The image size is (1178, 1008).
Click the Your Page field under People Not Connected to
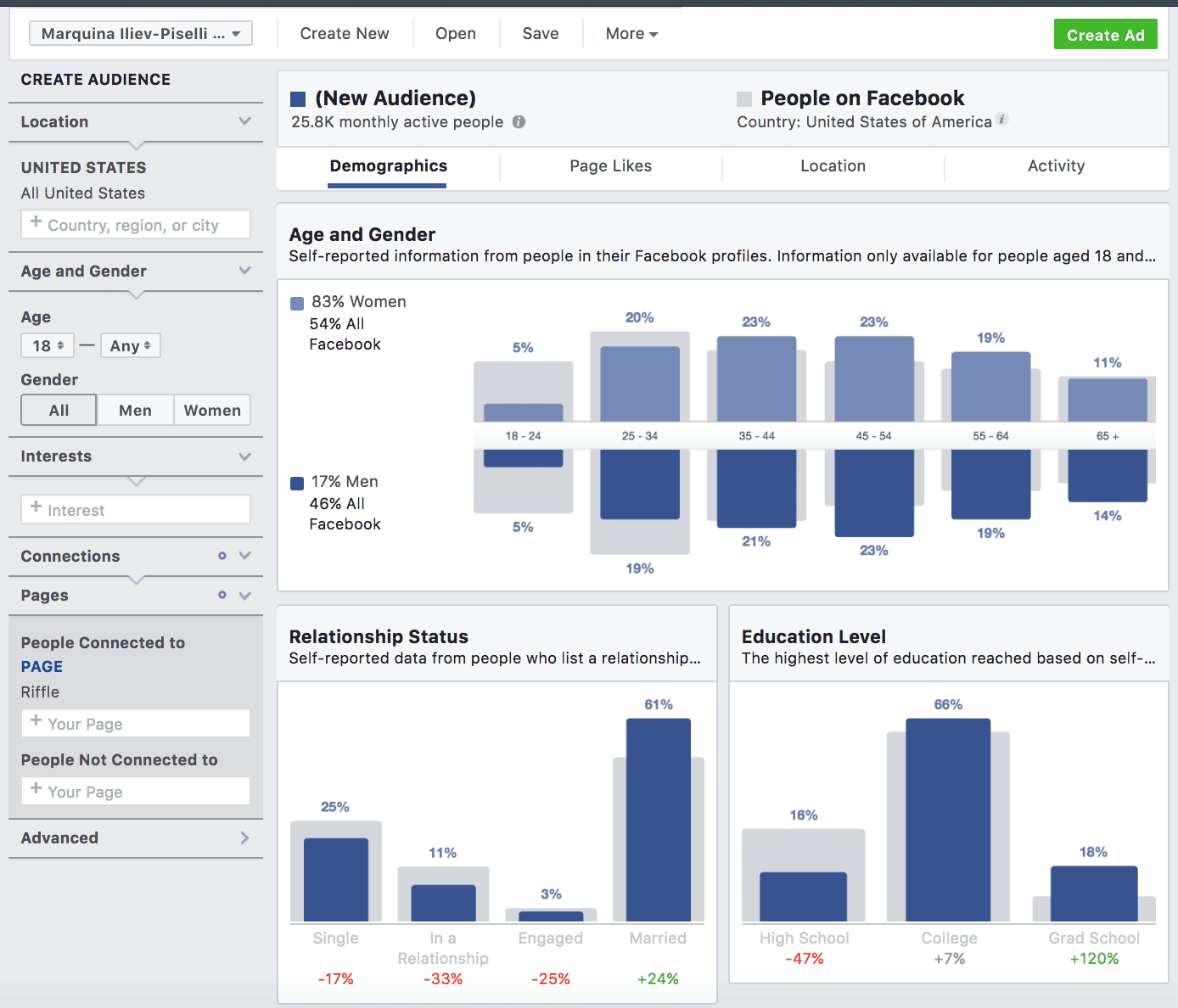click(x=136, y=791)
